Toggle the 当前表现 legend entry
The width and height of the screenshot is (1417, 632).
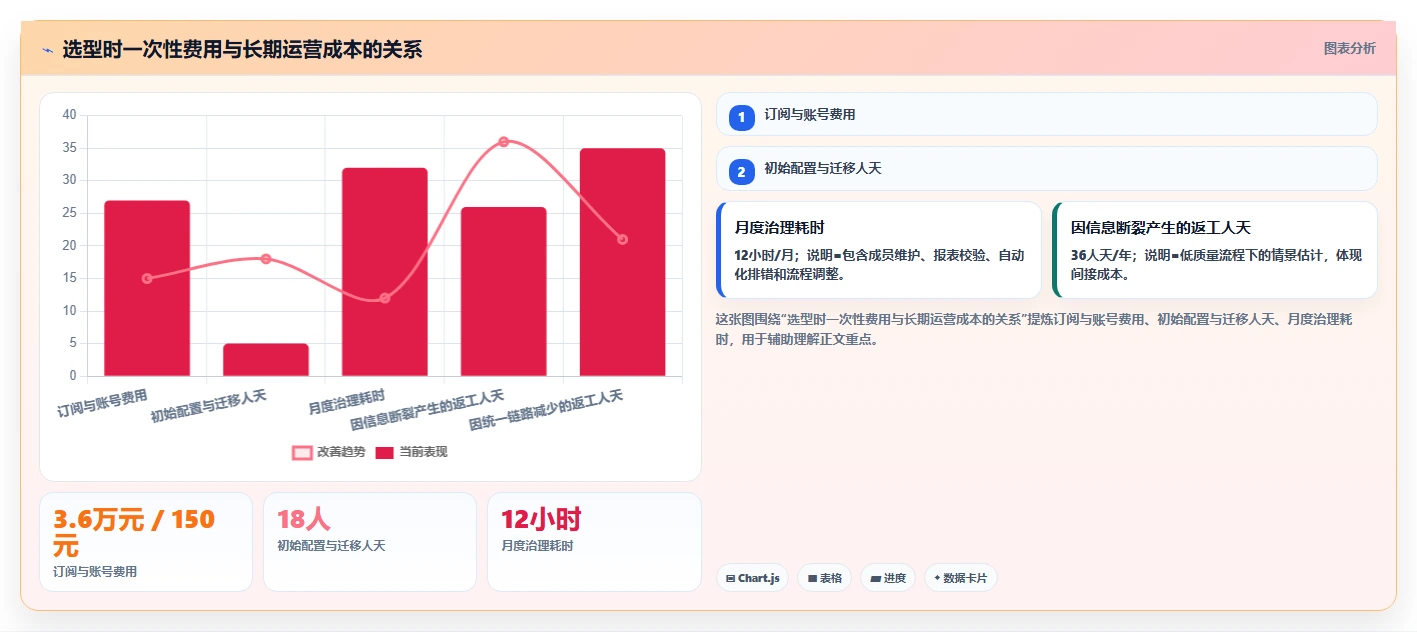point(412,452)
